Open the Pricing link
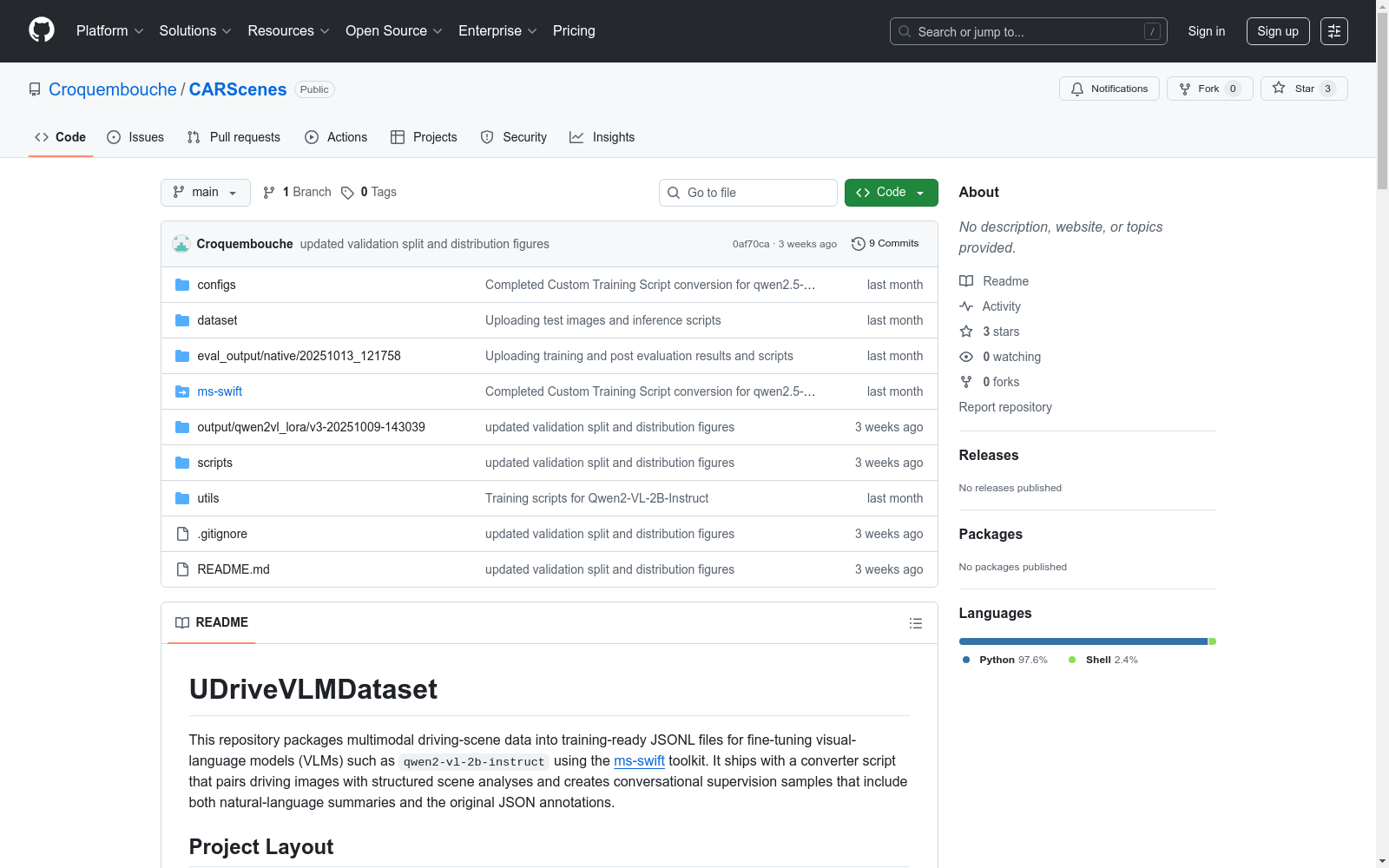The height and width of the screenshot is (868, 1389). pos(574,31)
